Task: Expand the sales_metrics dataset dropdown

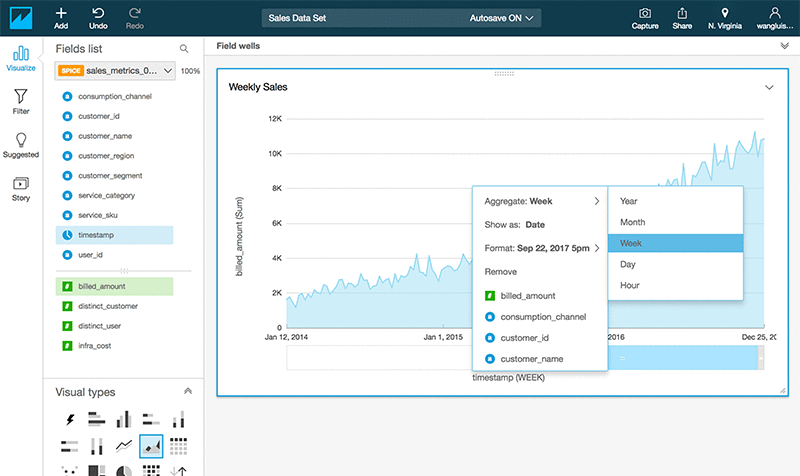Action: click(166, 71)
